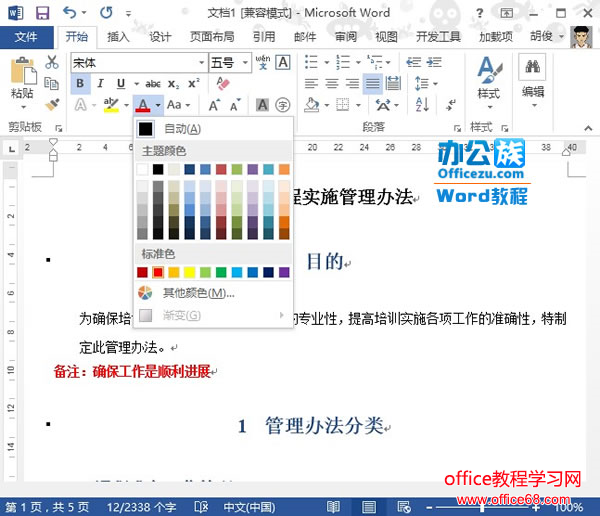Toggle Superscript formatting
This screenshot has height=516, width=600.
coord(194,83)
